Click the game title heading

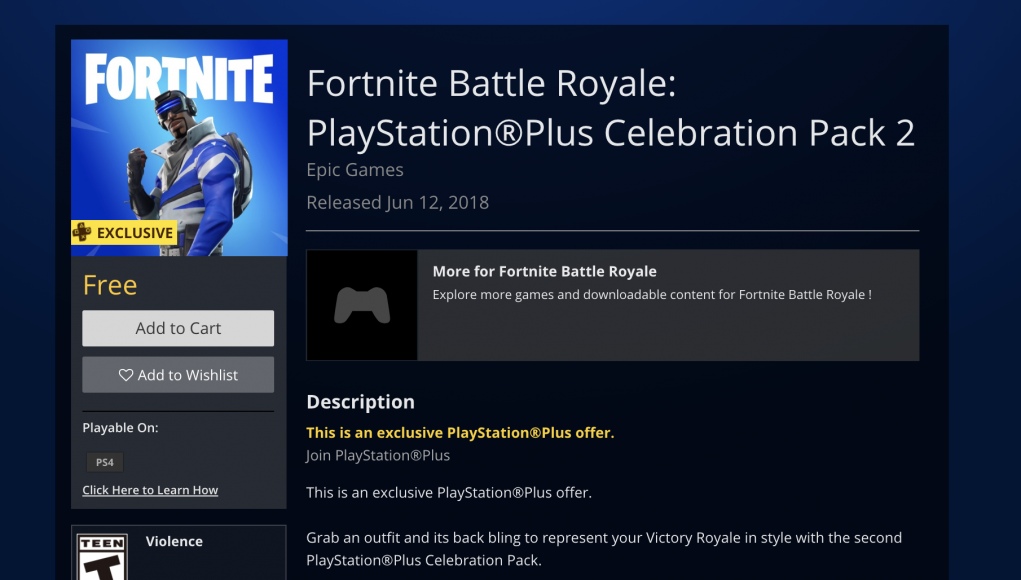(611, 108)
